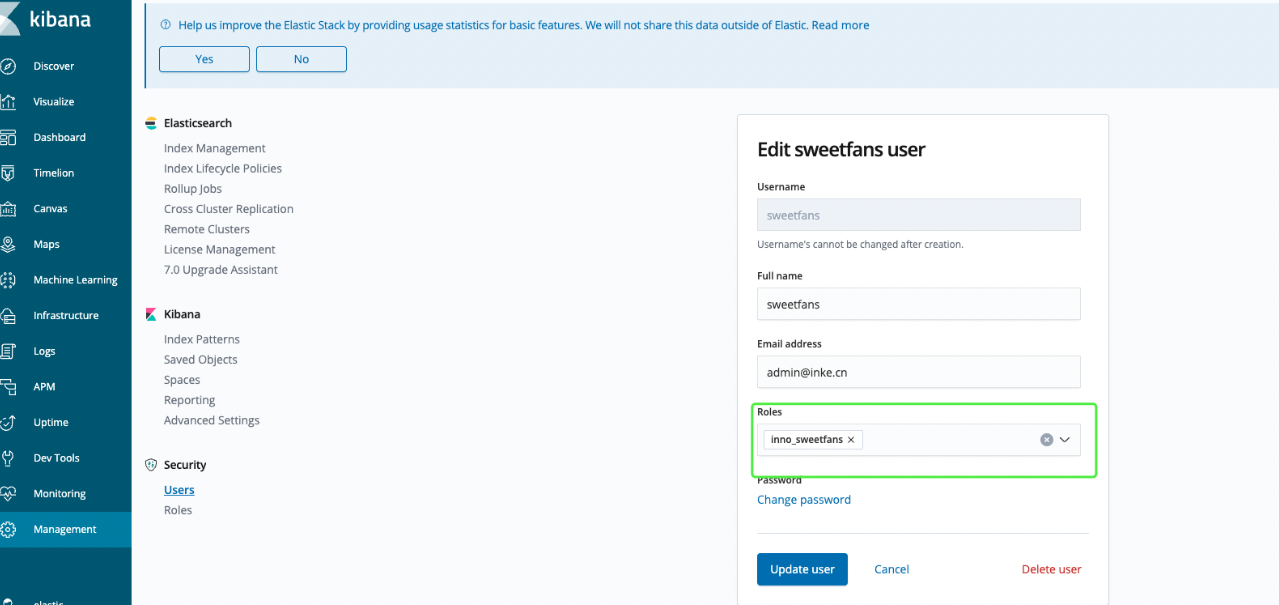1279x605 pixels.
Task: Clear all selected roles
Action: pyautogui.click(x=1046, y=440)
